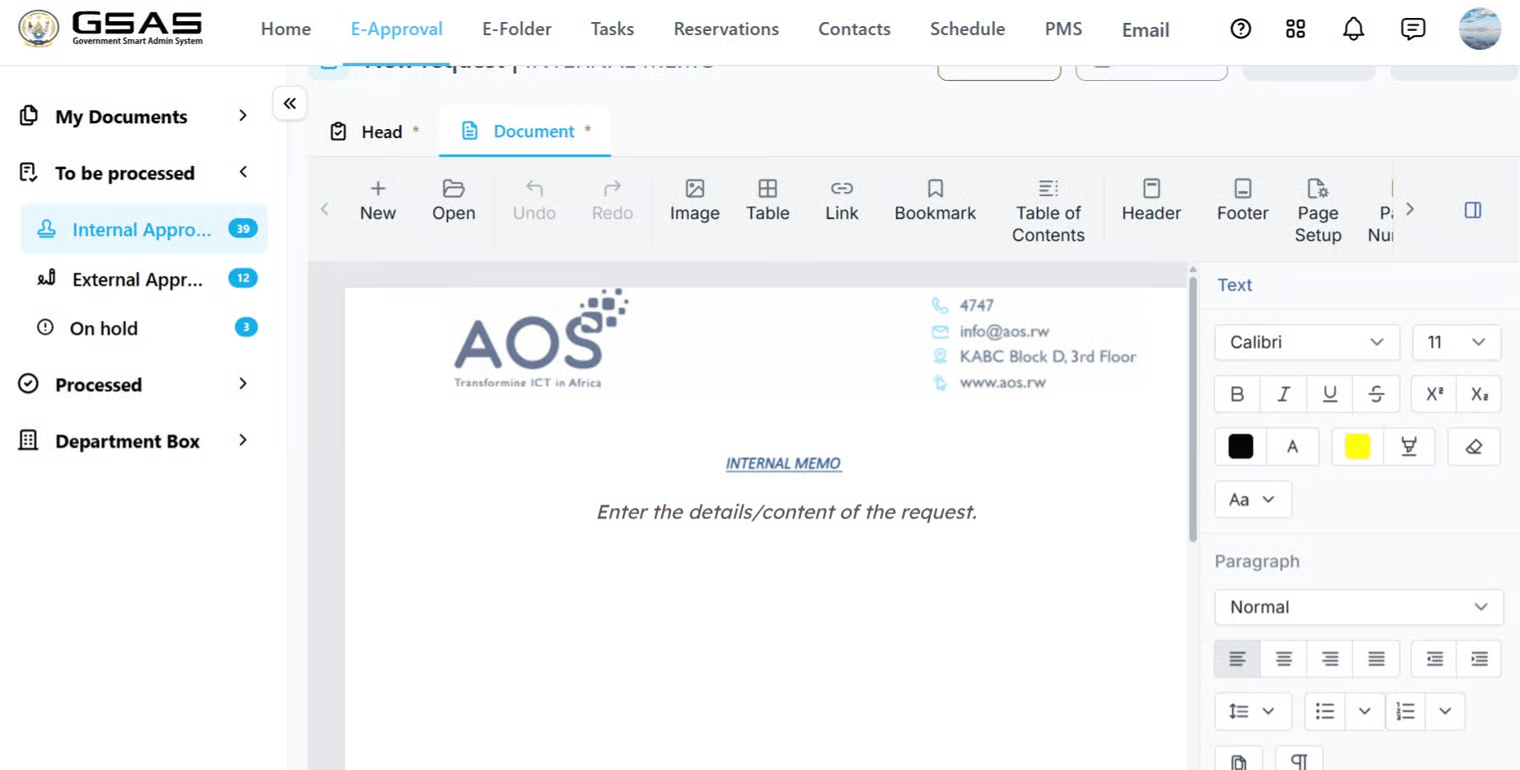Toggle Bold text formatting
Viewport: 1520px width, 770px height.
[1237, 394]
